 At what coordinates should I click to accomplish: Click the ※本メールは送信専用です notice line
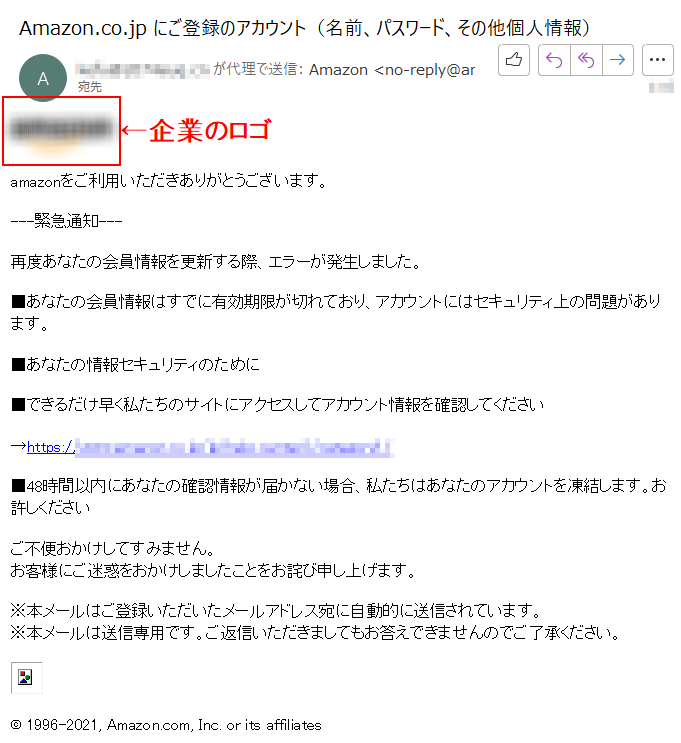tap(315, 633)
